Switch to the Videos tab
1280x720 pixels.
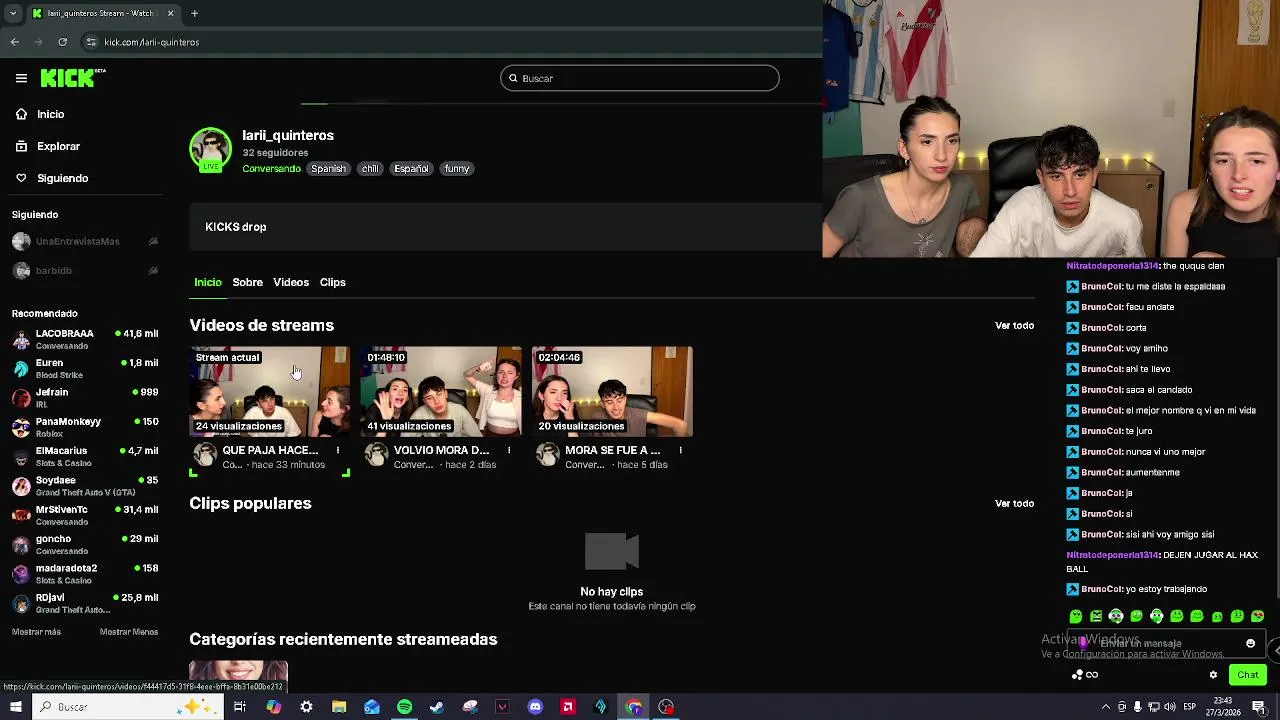[291, 282]
